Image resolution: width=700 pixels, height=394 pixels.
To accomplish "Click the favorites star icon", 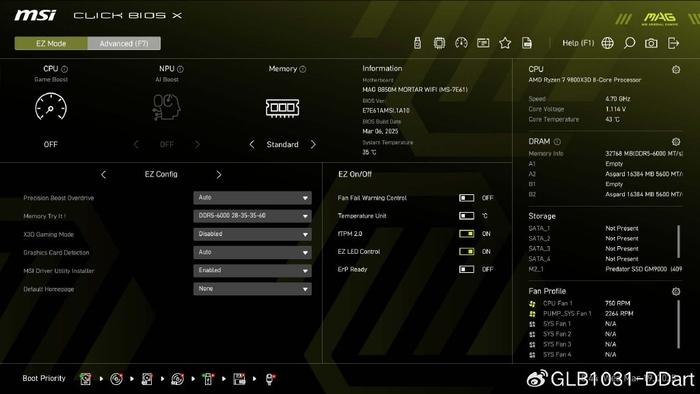I will click(x=505, y=43).
